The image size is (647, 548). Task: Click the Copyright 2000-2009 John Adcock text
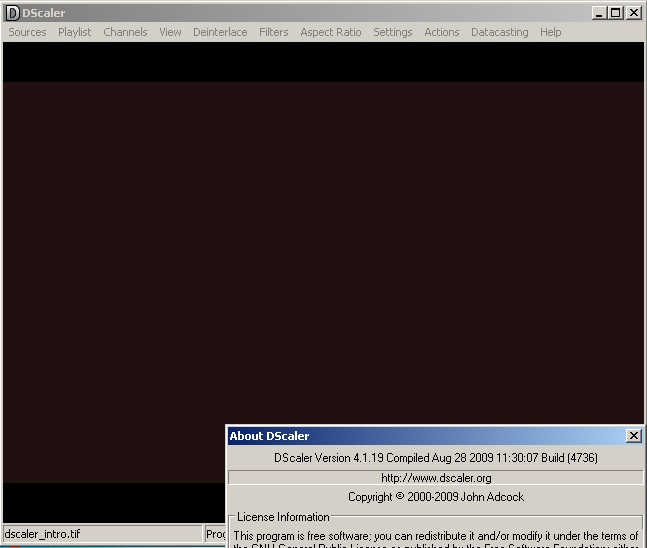(x=436, y=497)
